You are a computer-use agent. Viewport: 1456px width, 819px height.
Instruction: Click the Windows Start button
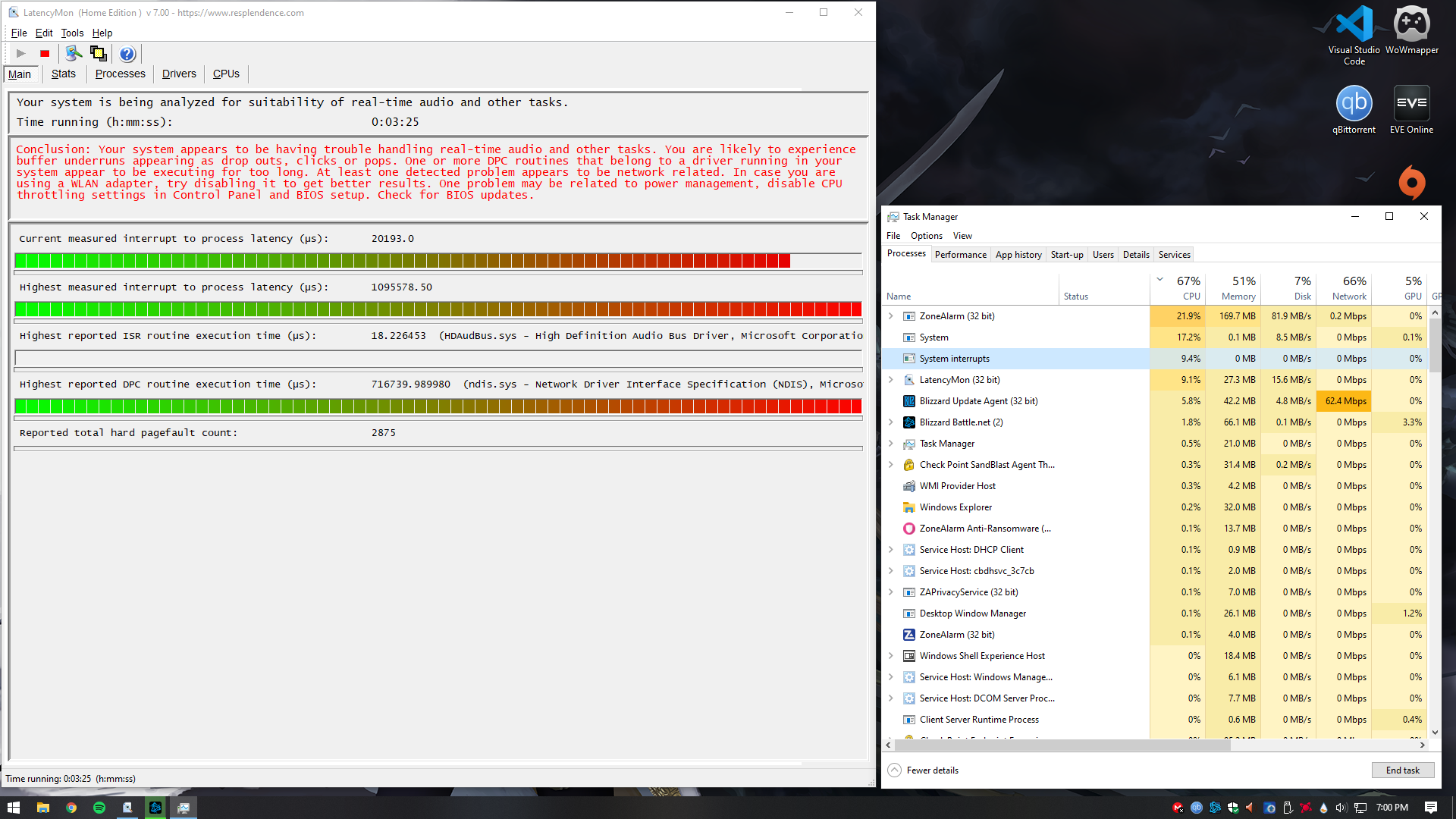pos(14,808)
